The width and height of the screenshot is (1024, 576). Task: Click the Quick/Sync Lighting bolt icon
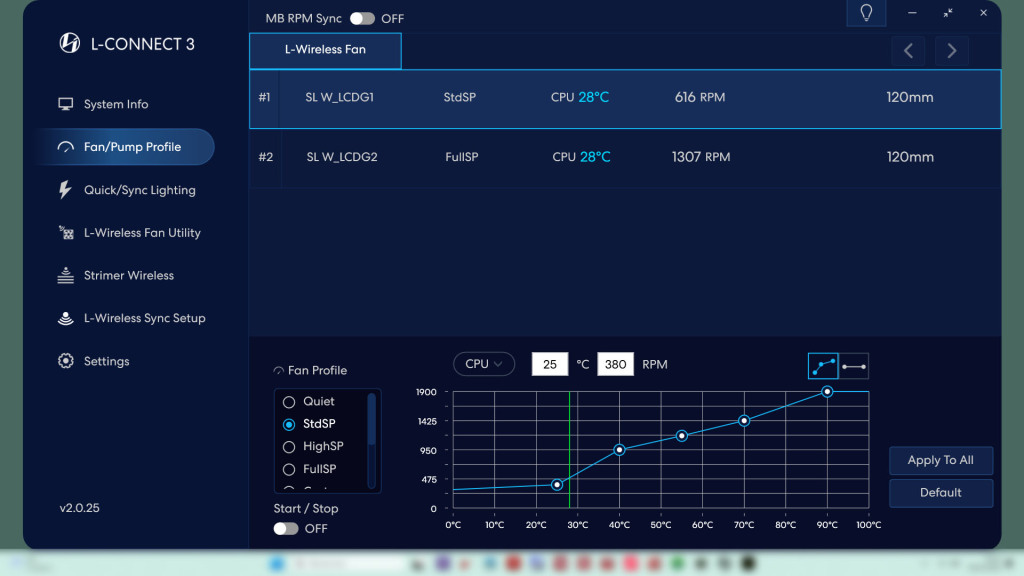click(66, 190)
